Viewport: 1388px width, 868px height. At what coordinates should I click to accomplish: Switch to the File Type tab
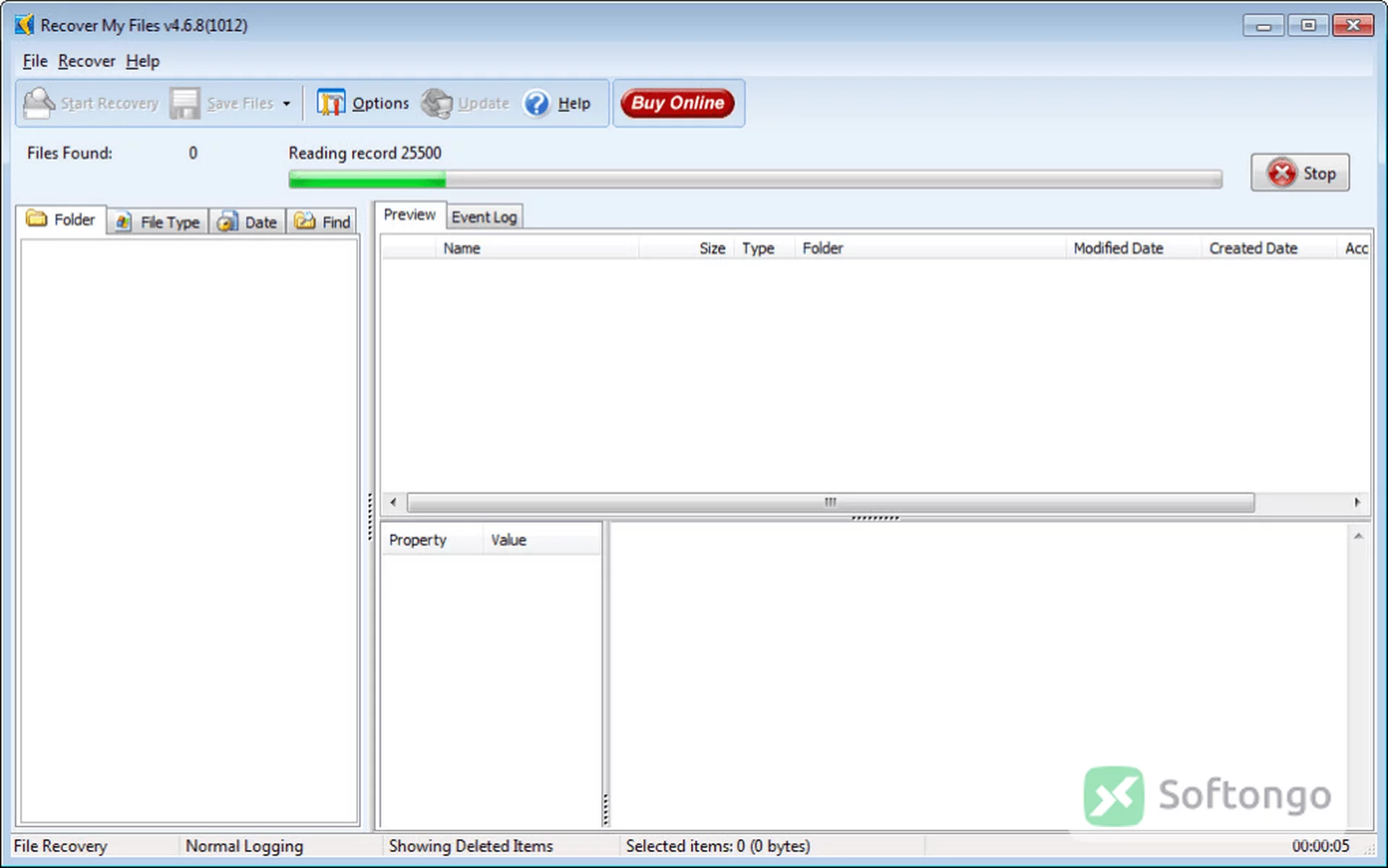158,222
